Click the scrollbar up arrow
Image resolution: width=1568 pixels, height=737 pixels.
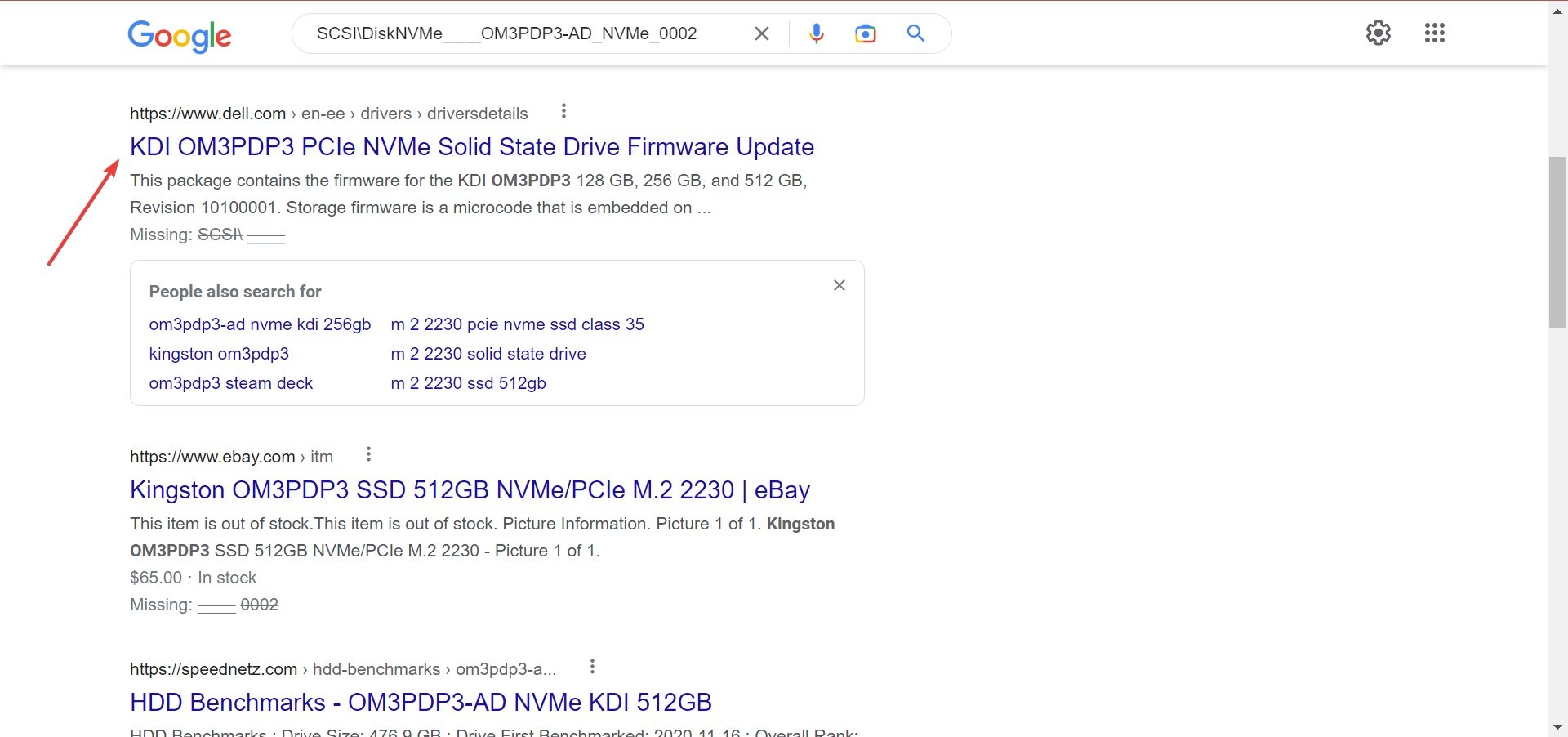1557,11
